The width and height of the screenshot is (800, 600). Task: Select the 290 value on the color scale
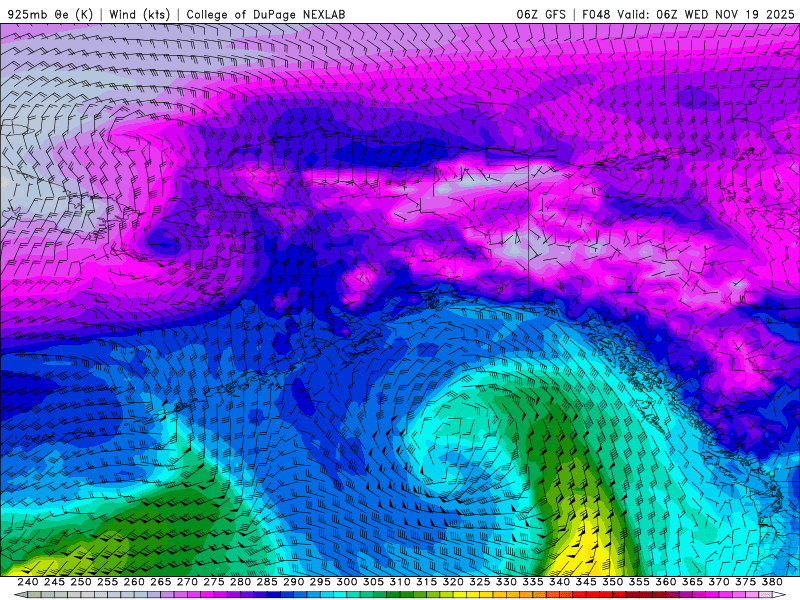tap(293, 582)
